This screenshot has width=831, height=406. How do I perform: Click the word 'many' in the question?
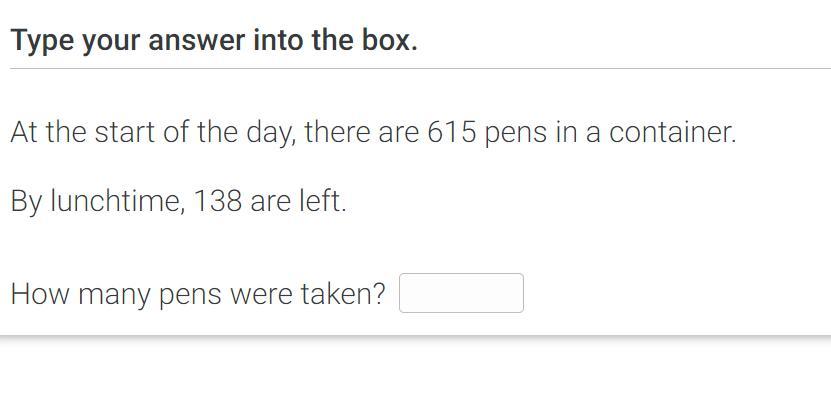pyautogui.click(x=114, y=296)
